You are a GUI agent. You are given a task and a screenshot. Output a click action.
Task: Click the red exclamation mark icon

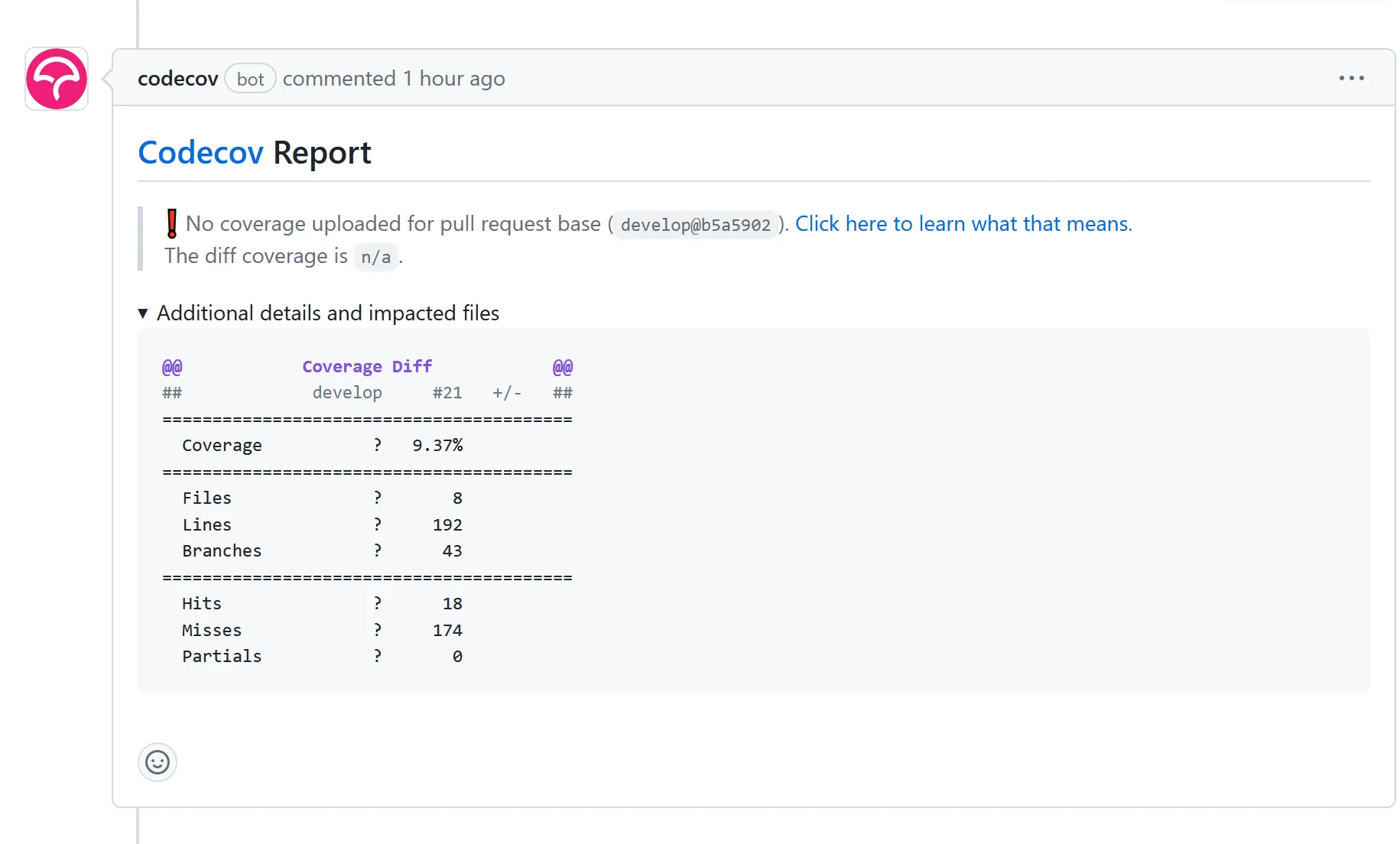172,224
